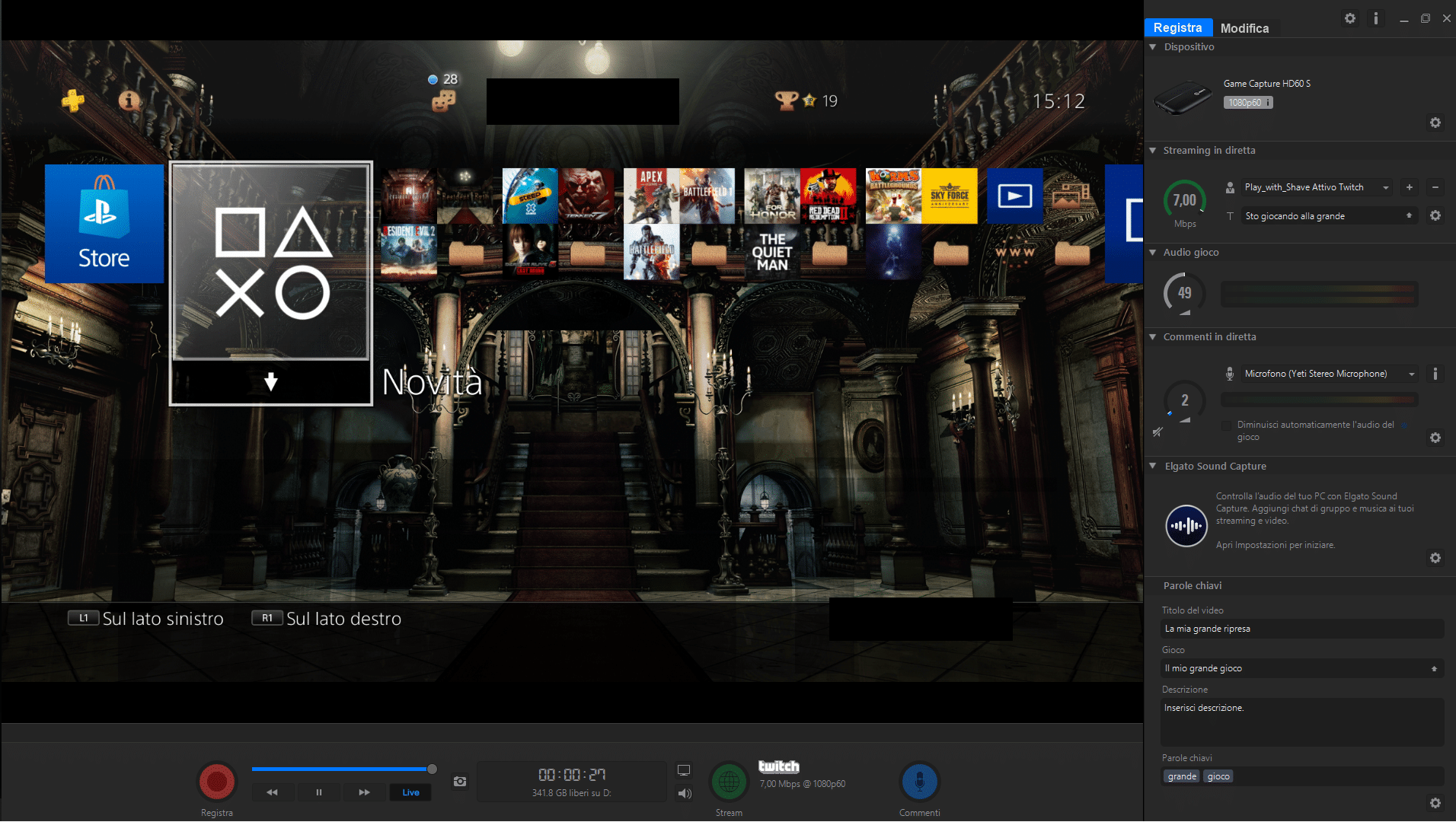Open the Red Dead Redemption II tile
The height and width of the screenshot is (822, 1456).
[828, 196]
